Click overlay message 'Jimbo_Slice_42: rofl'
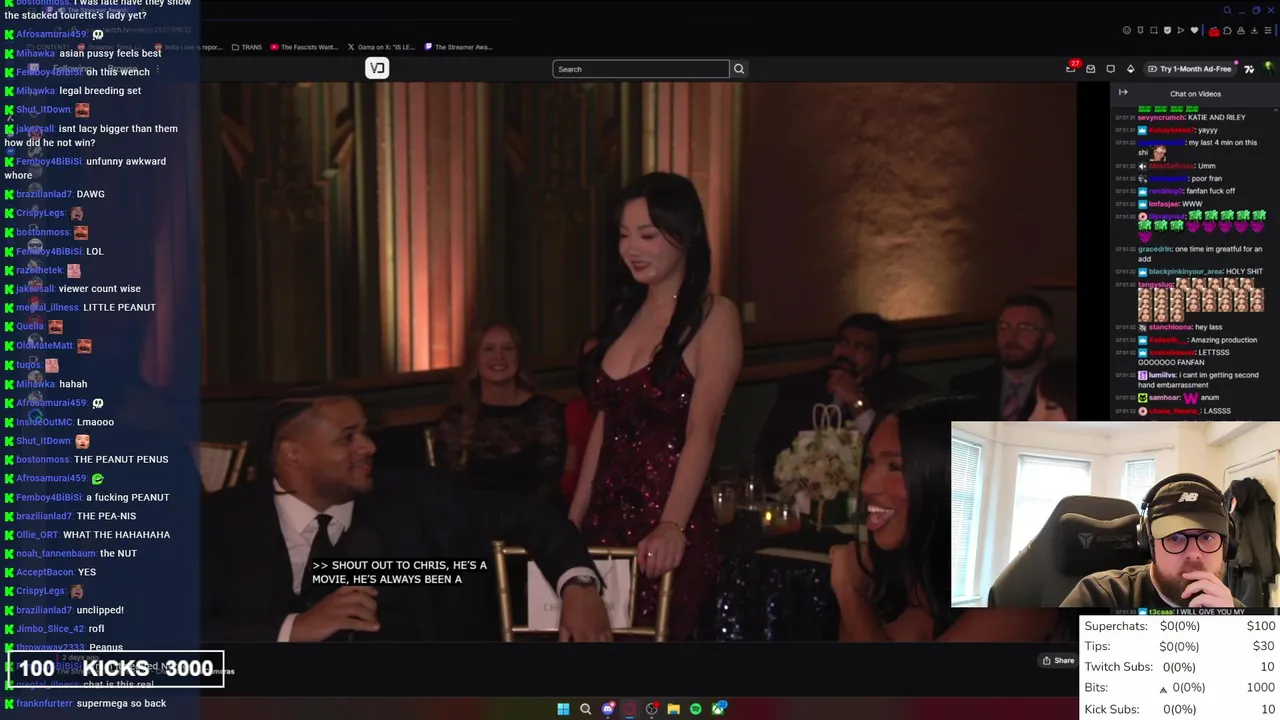Image resolution: width=1280 pixels, height=720 pixels. pyautogui.click(x=54, y=629)
